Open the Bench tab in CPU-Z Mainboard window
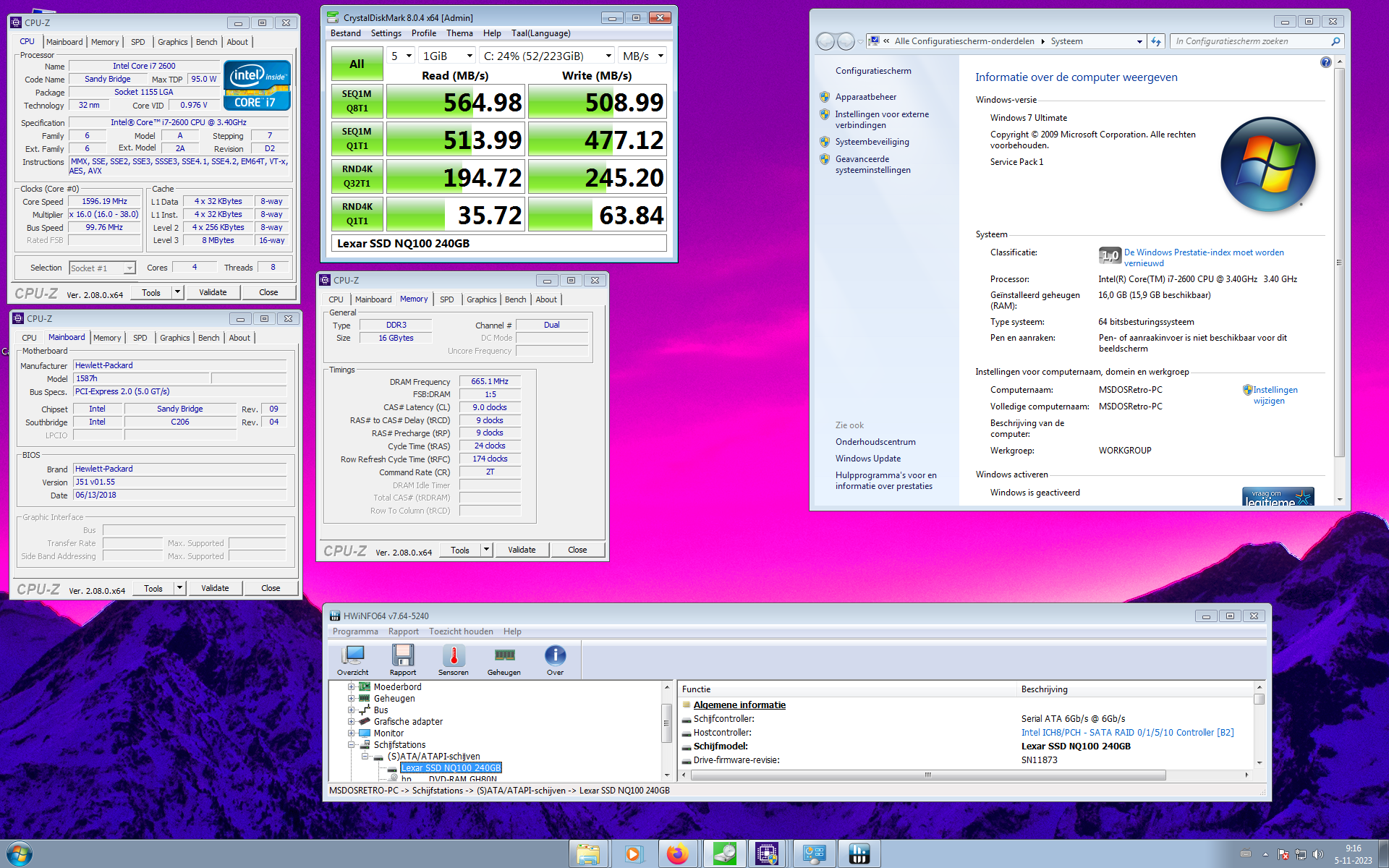 tap(209, 338)
